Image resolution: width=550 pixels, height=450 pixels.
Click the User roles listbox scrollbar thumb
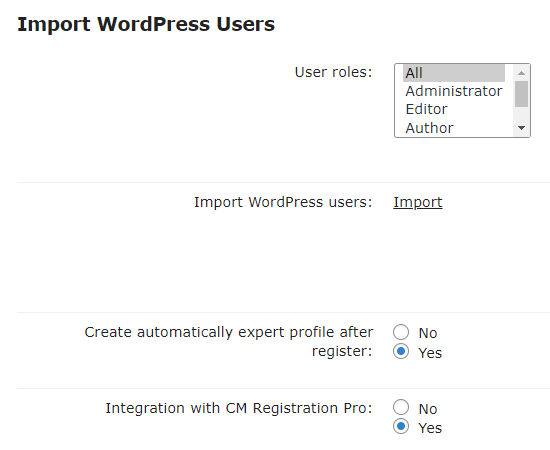coord(521,94)
